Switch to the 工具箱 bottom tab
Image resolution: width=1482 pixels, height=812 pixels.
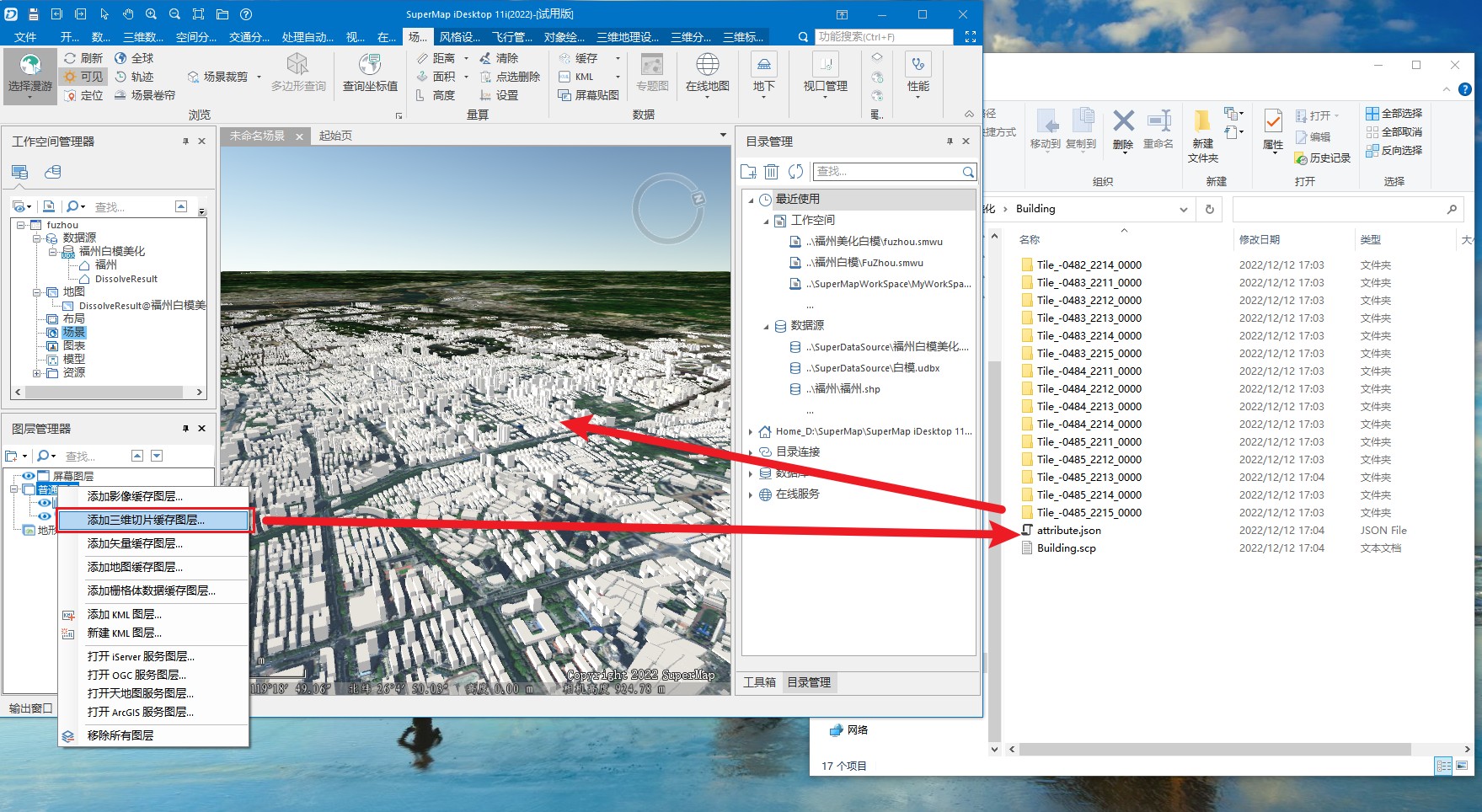point(759,682)
